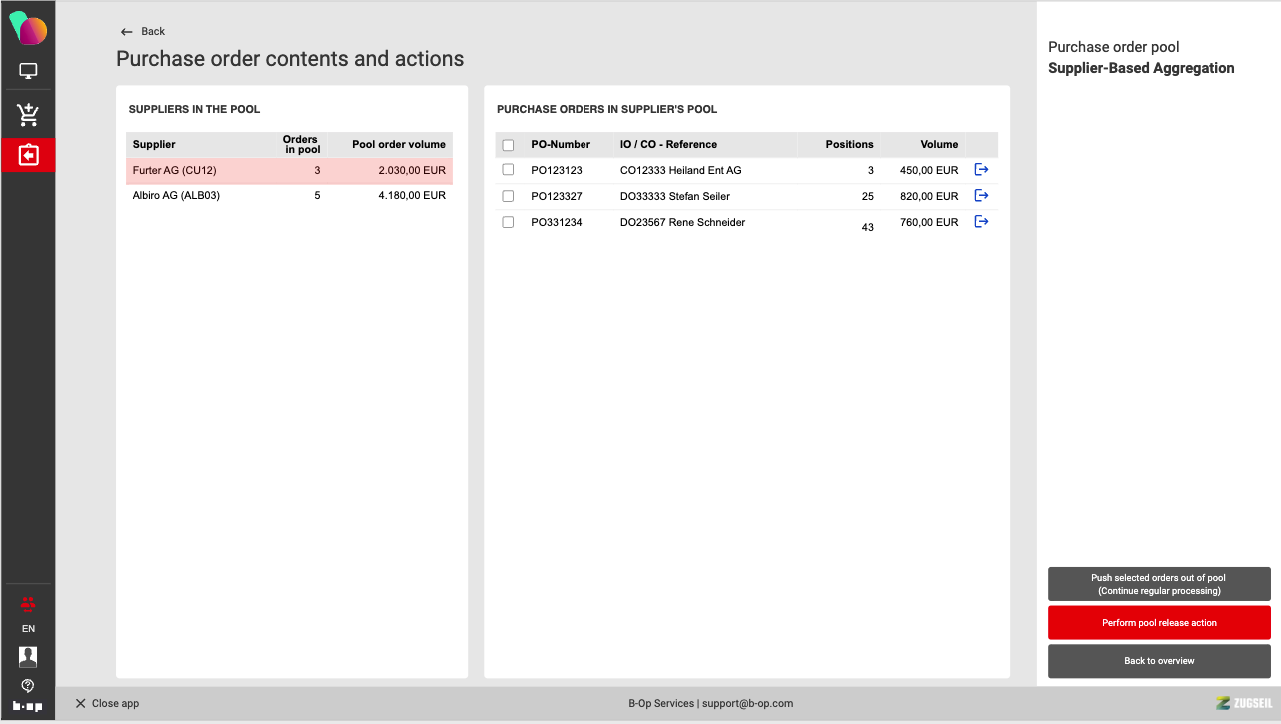Open the shopping cart add icon
1281x724 pixels.
(28, 115)
